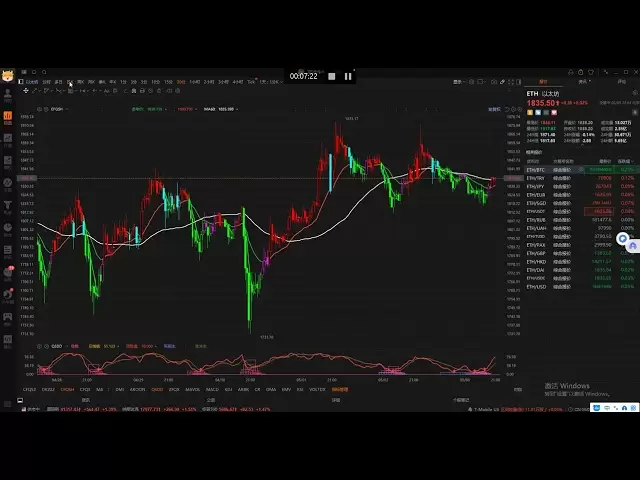Select the KDJ indicator
The image size is (640, 480).
click(x=229, y=389)
